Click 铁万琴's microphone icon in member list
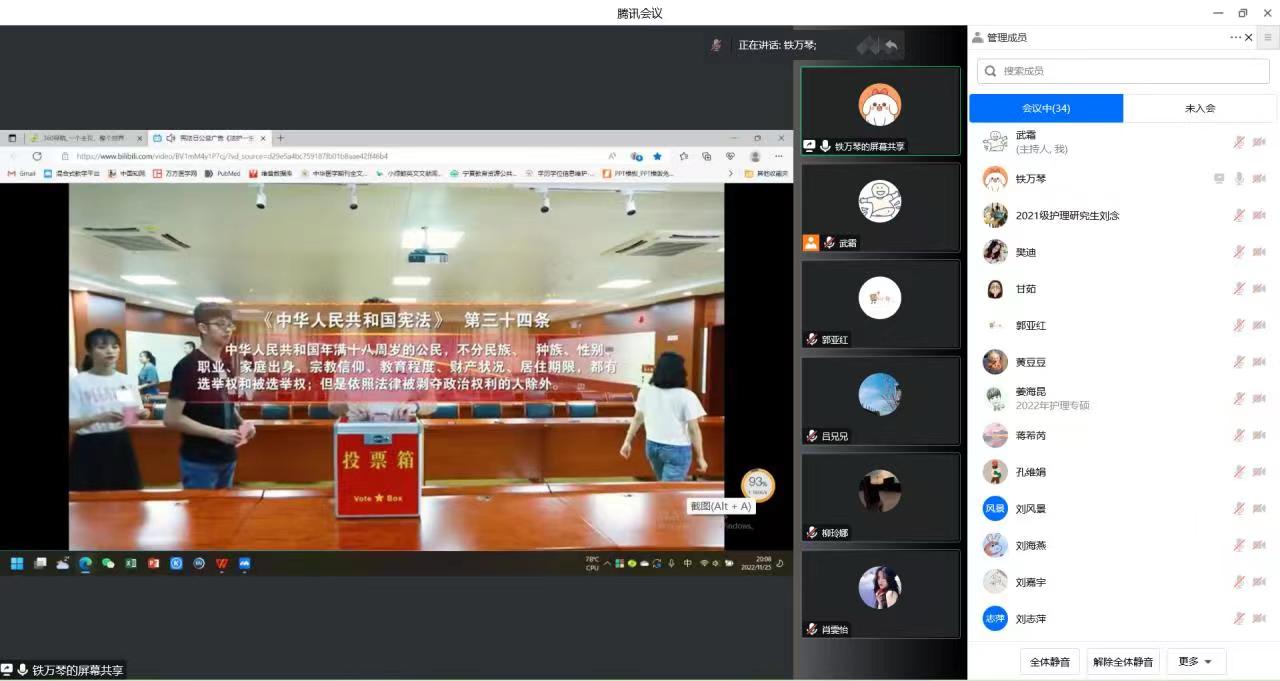Viewport: 1280px width, 681px height. pos(1239,179)
